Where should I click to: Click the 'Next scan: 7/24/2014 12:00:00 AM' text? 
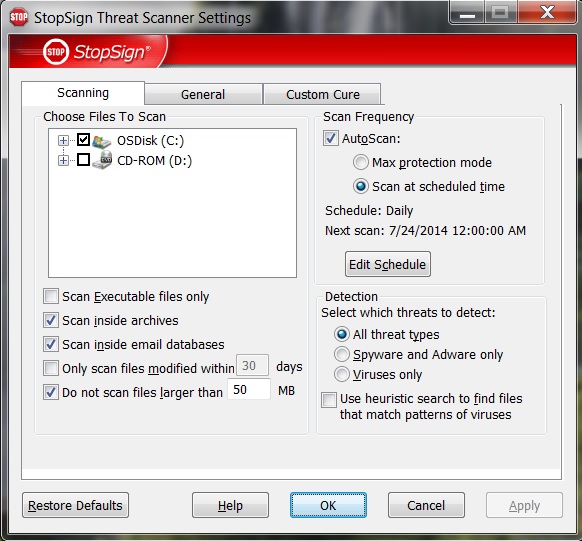point(425,231)
